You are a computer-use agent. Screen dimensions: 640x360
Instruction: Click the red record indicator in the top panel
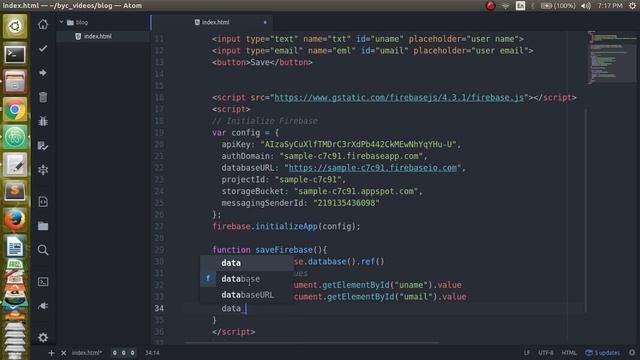click(x=490, y=6)
